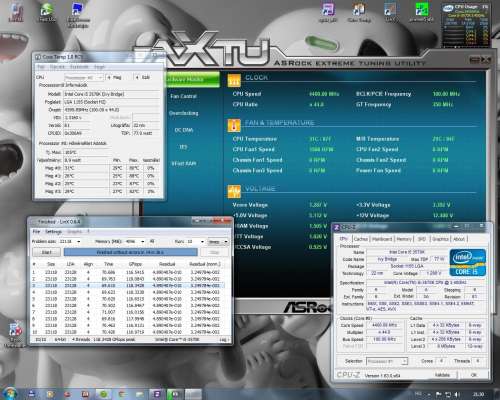Screen dimensions: 500x400
Task: Open the XFast RAM section in AXTU
Action: [x=183, y=164]
